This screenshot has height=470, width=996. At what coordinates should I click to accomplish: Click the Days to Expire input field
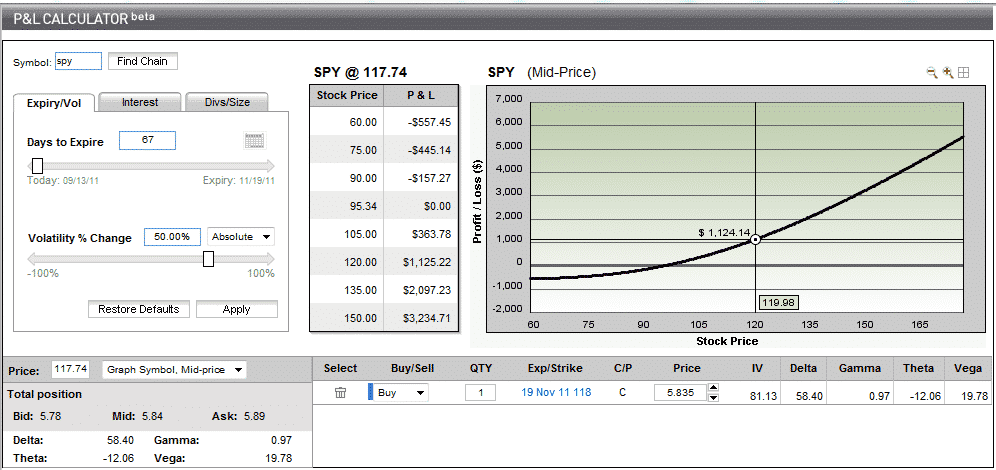coord(147,140)
